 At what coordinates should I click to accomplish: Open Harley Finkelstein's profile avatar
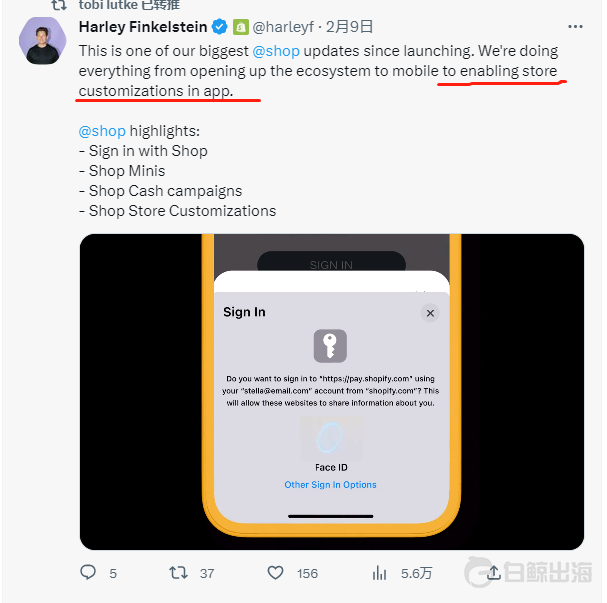tap(43, 41)
